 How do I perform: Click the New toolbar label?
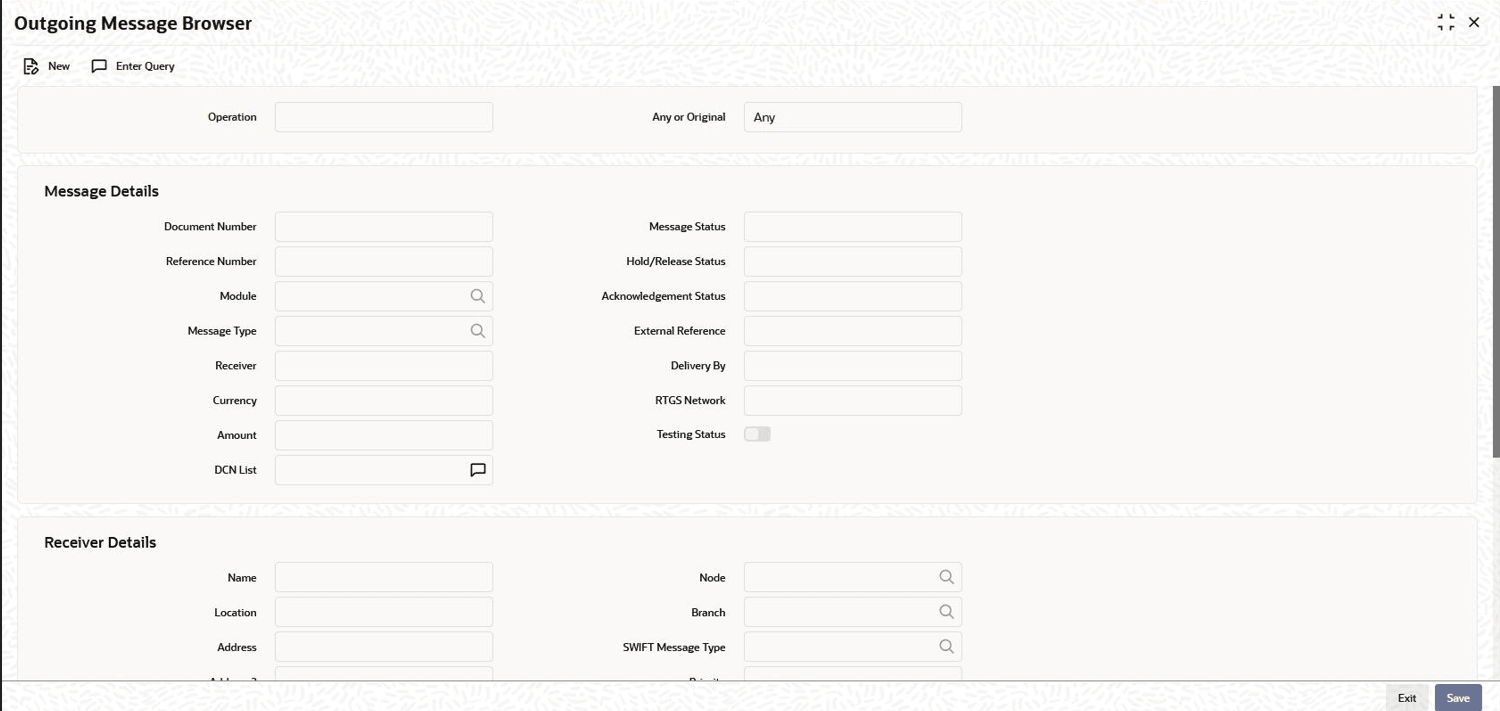[59, 66]
